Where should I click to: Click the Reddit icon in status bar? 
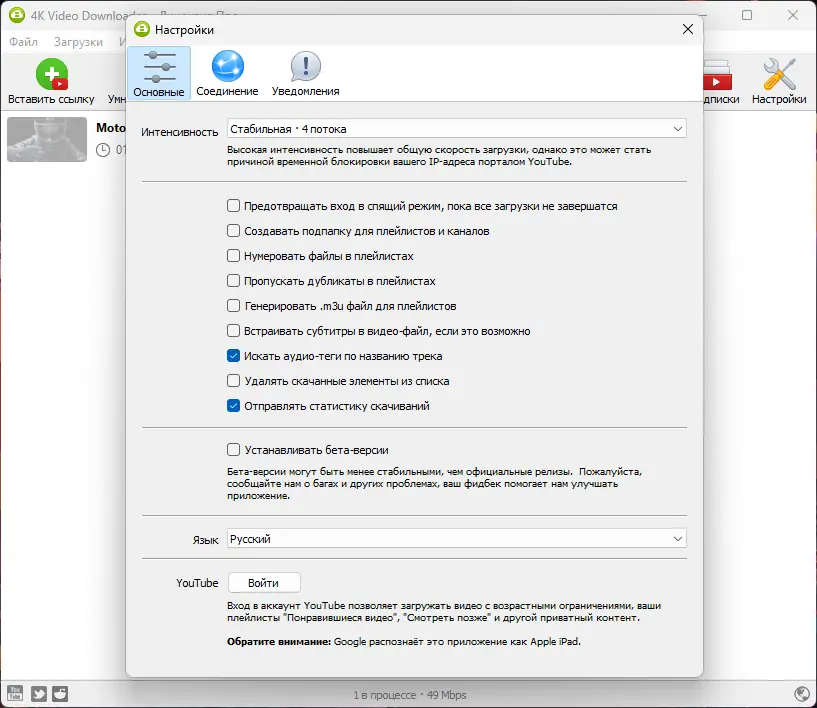pos(60,693)
